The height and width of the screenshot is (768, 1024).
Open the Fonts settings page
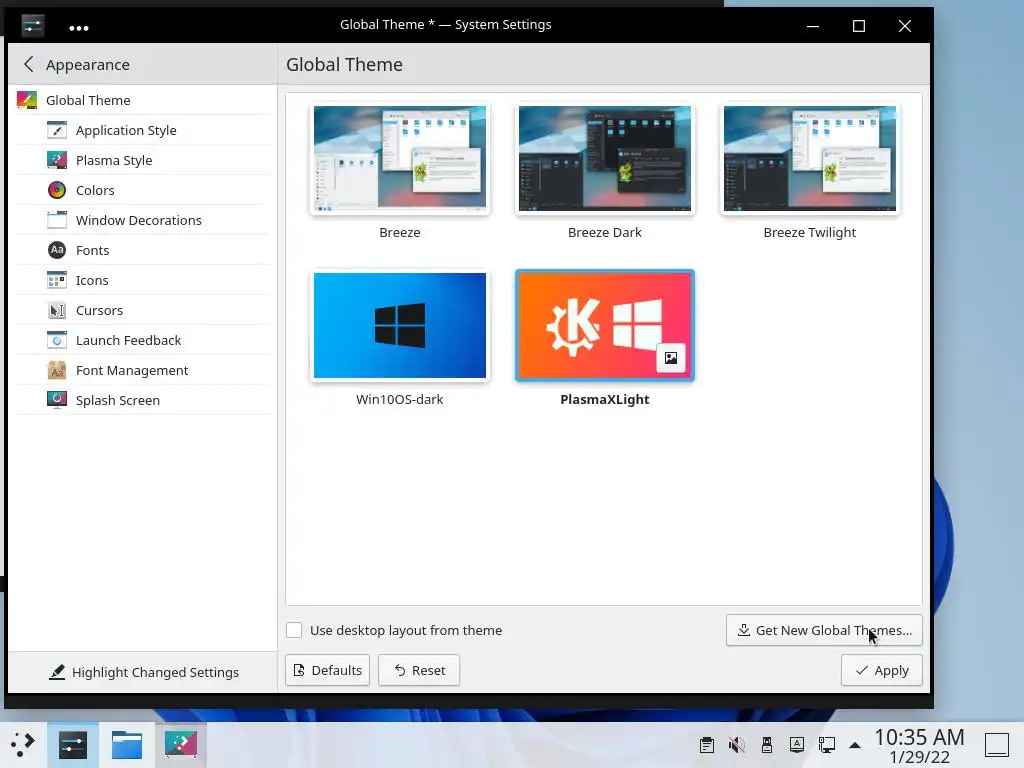coord(142,250)
